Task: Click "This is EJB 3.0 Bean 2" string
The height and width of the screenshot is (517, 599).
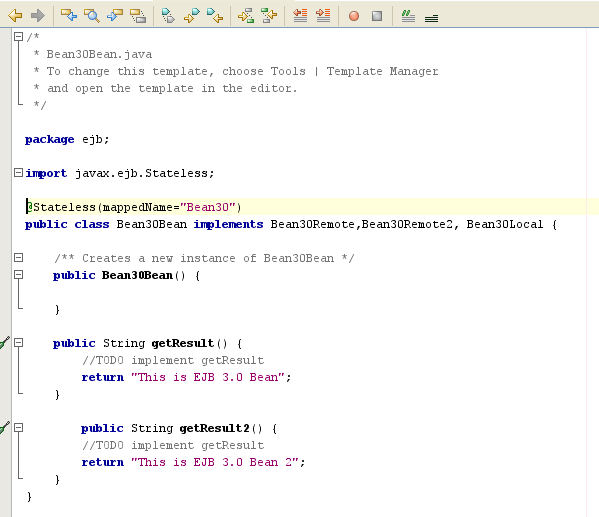Action: [215, 462]
